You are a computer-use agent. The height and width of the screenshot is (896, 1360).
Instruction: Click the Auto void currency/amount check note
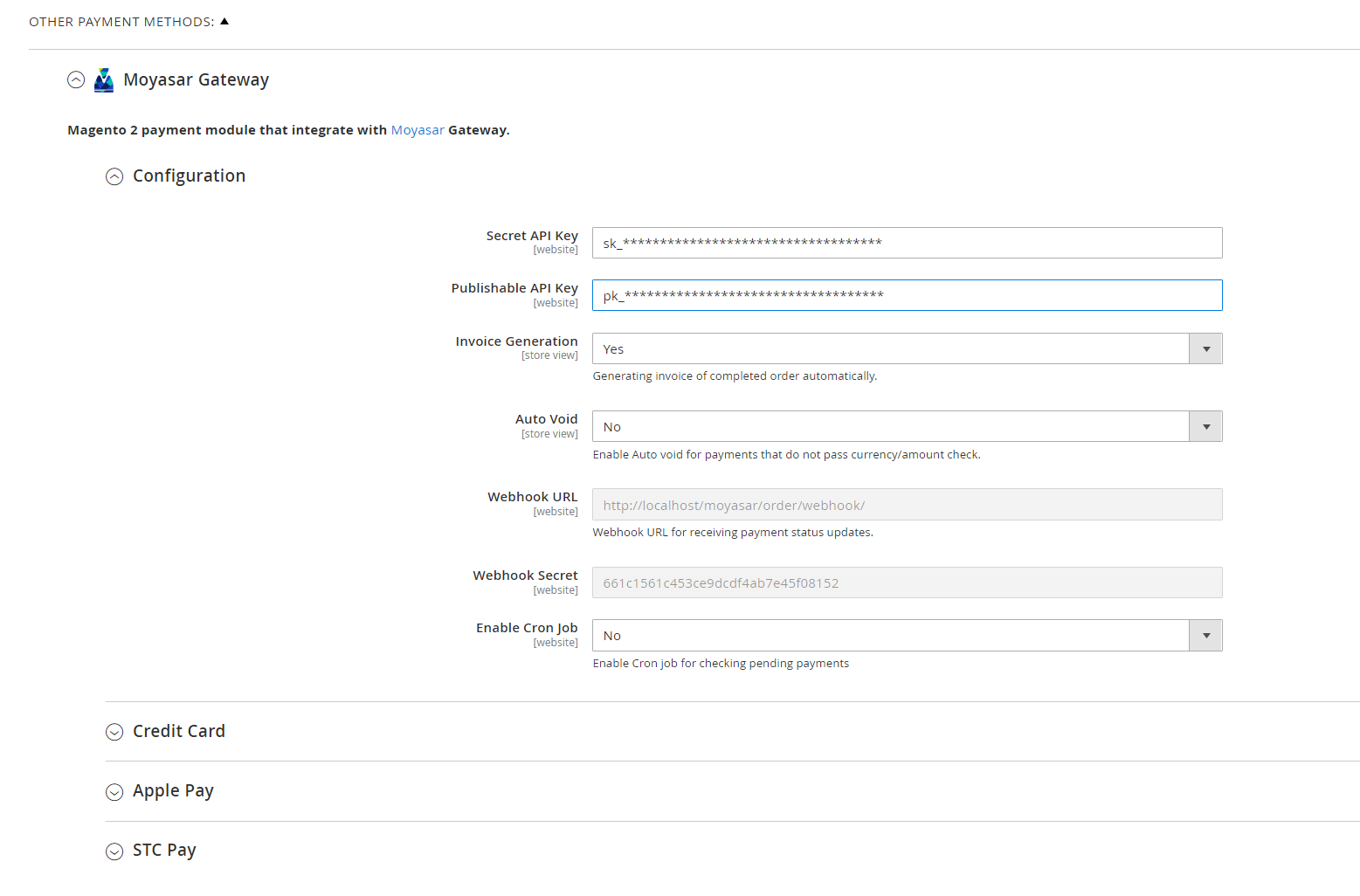click(x=786, y=455)
